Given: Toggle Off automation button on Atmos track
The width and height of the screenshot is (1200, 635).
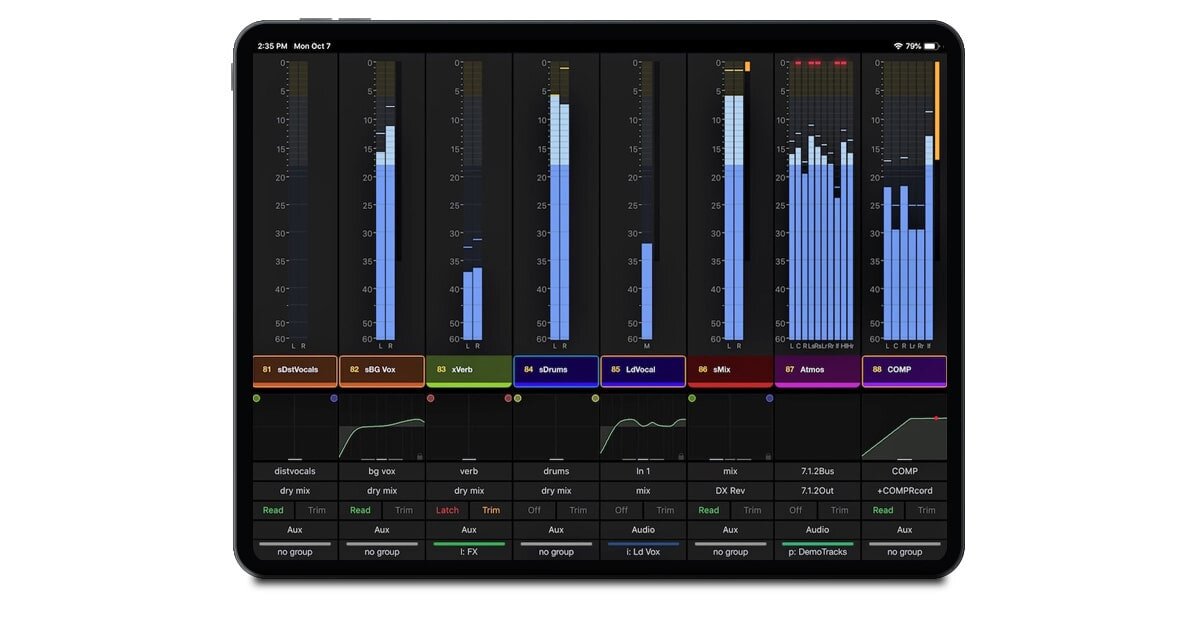Looking at the screenshot, I should [x=795, y=510].
